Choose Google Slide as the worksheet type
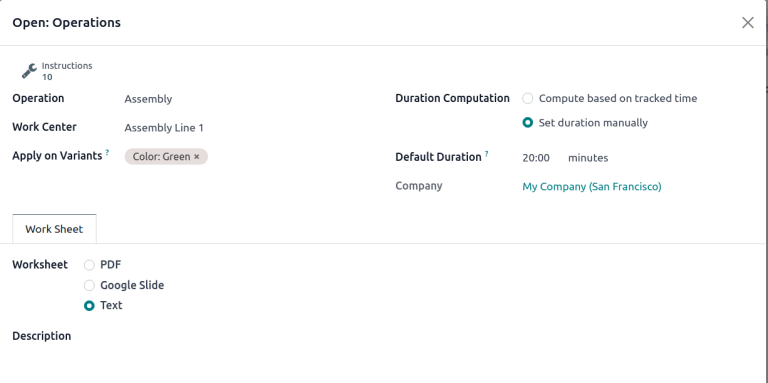Image resolution: width=768 pixels, height=383 pixels. tap(89, 285)
